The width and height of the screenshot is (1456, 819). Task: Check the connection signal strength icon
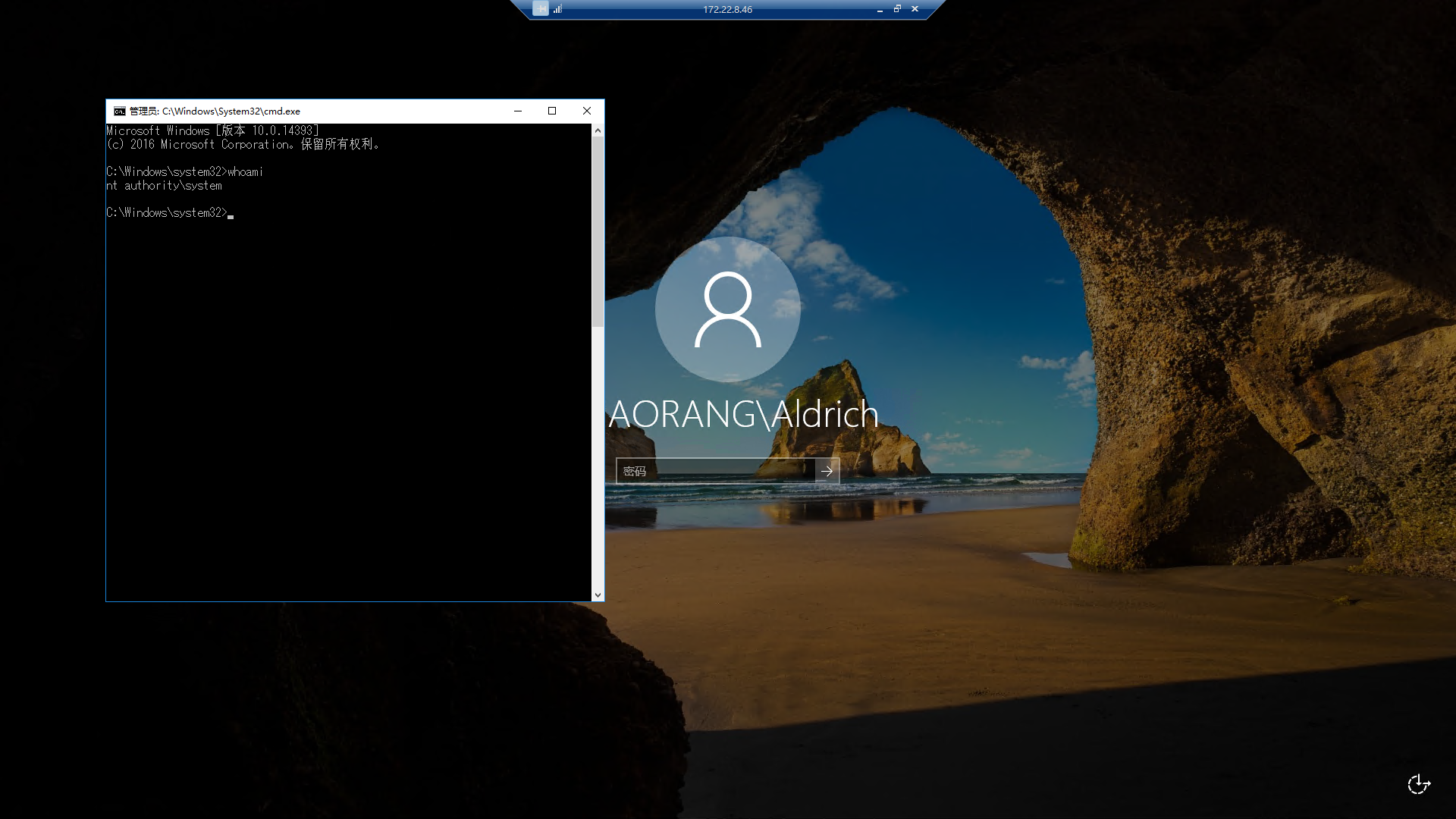pyautogui.click(x=557, y=9)
